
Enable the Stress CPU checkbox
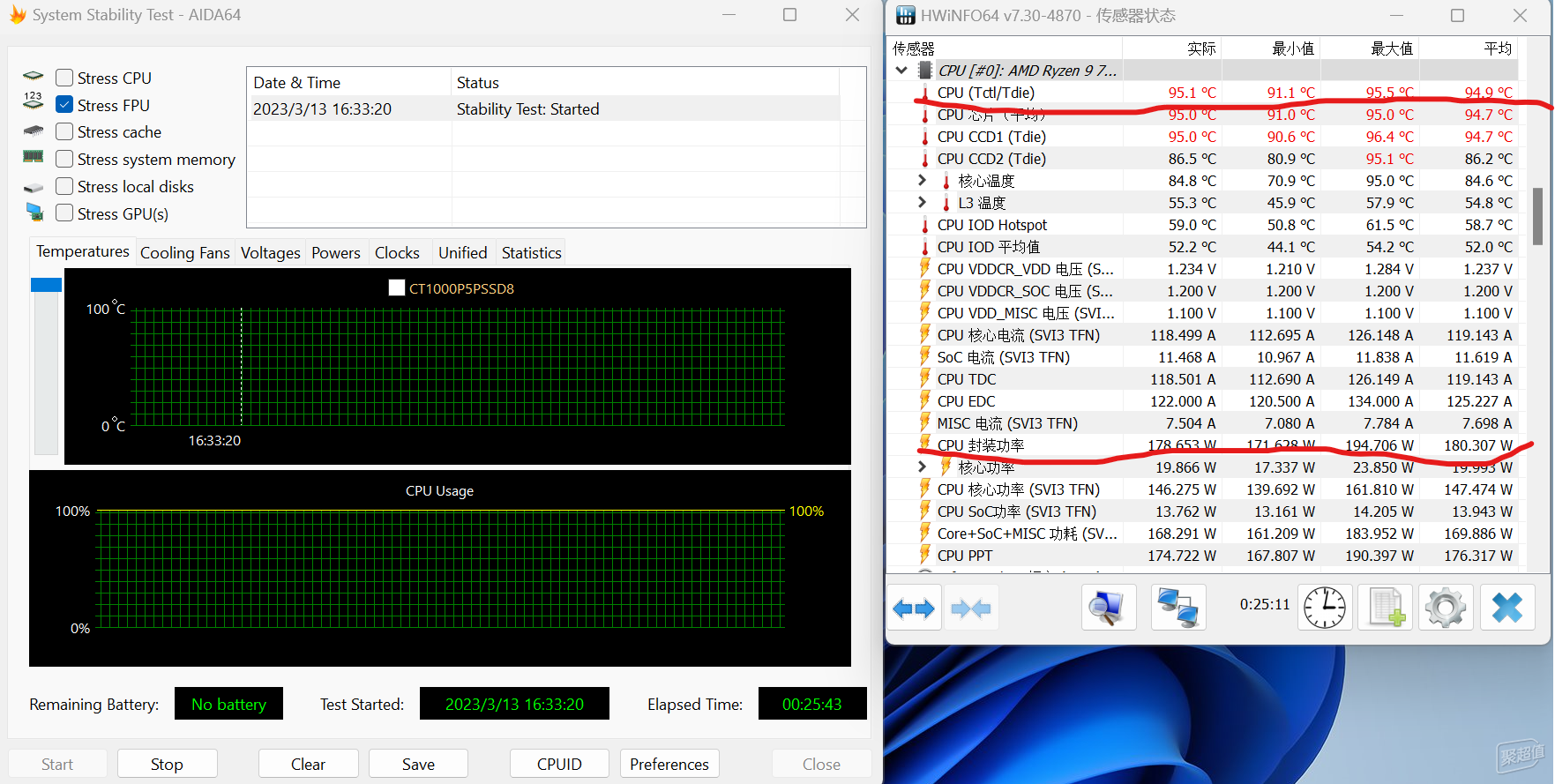(64, 78)
